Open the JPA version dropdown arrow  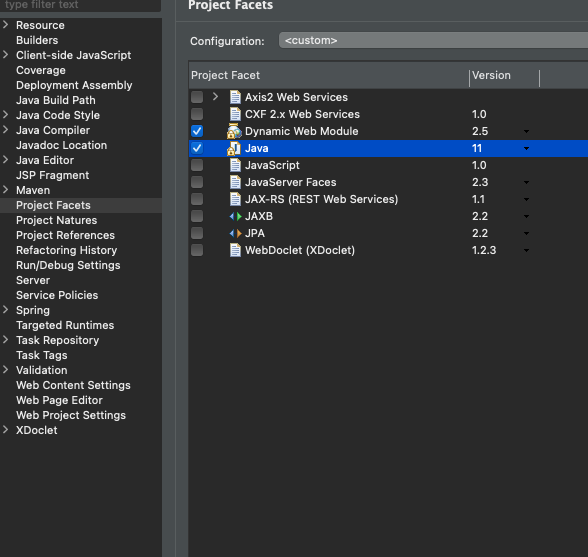[526, 234]
